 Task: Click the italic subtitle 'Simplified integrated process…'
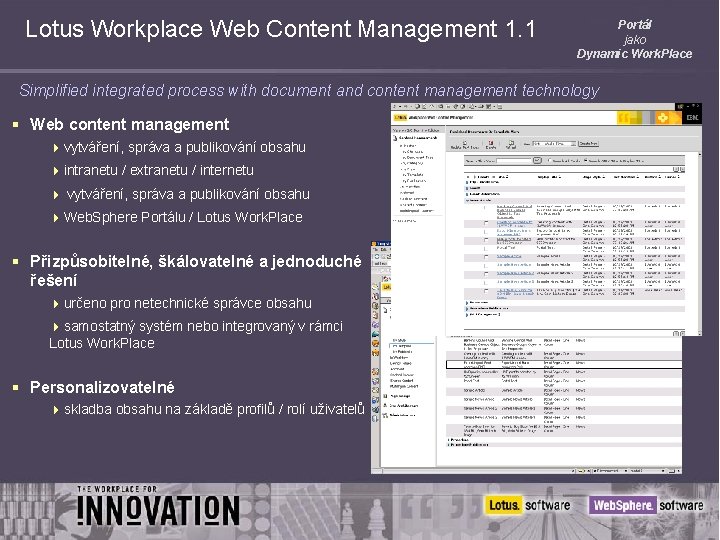tap(309, 90)
